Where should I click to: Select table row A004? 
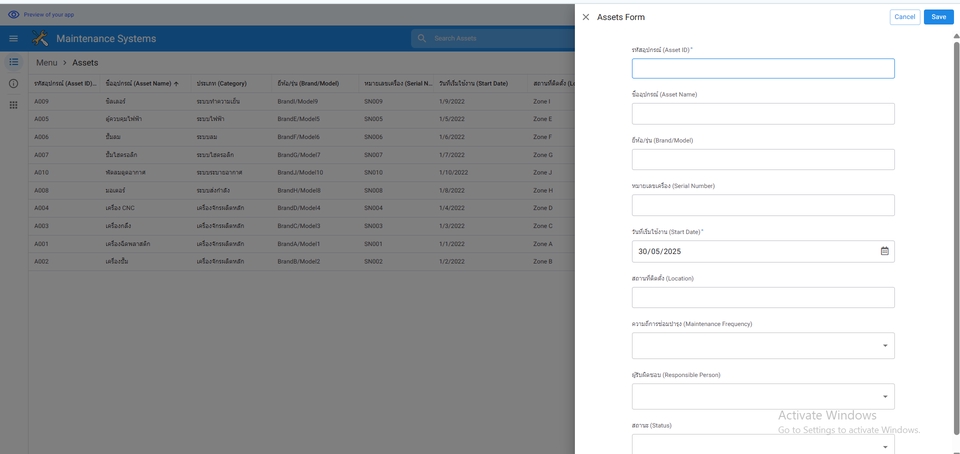click(302, 208)
